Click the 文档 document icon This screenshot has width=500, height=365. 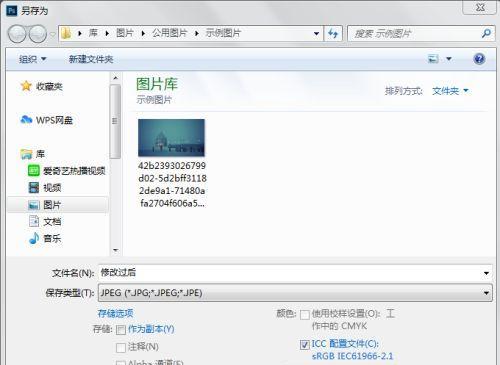pyautogui.click(x=34, y=221)
